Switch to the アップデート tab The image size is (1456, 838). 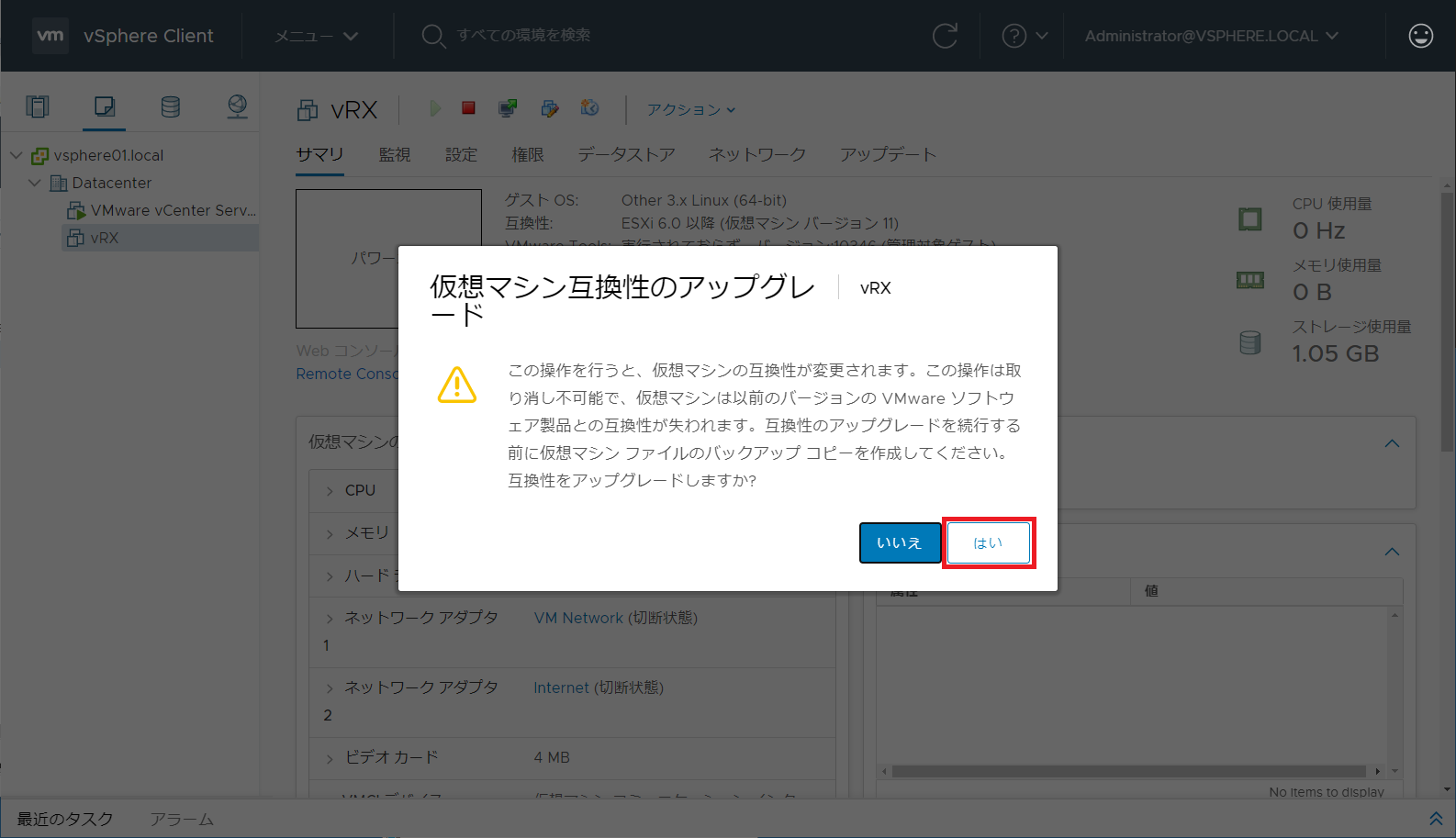tap(888, 154)
